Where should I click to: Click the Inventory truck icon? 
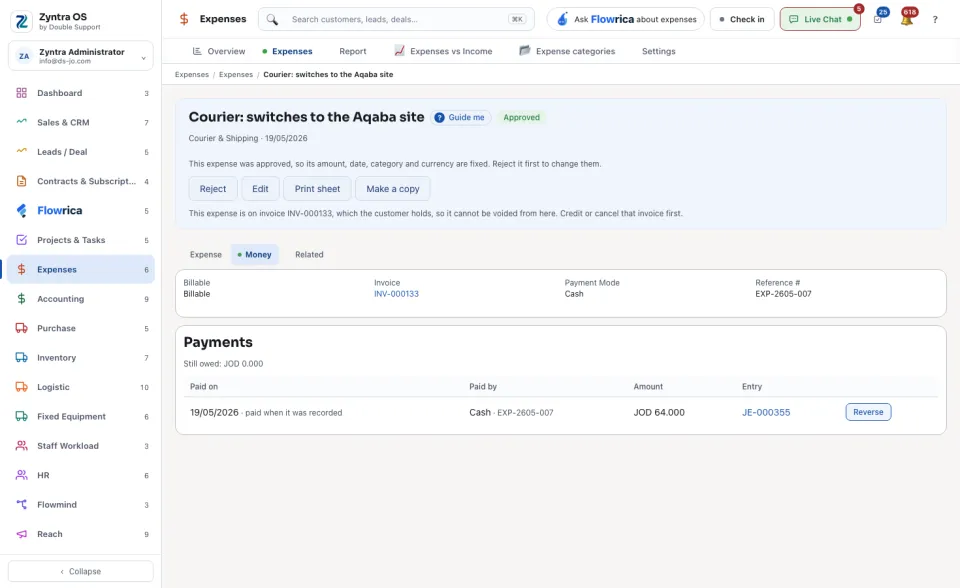21,358
